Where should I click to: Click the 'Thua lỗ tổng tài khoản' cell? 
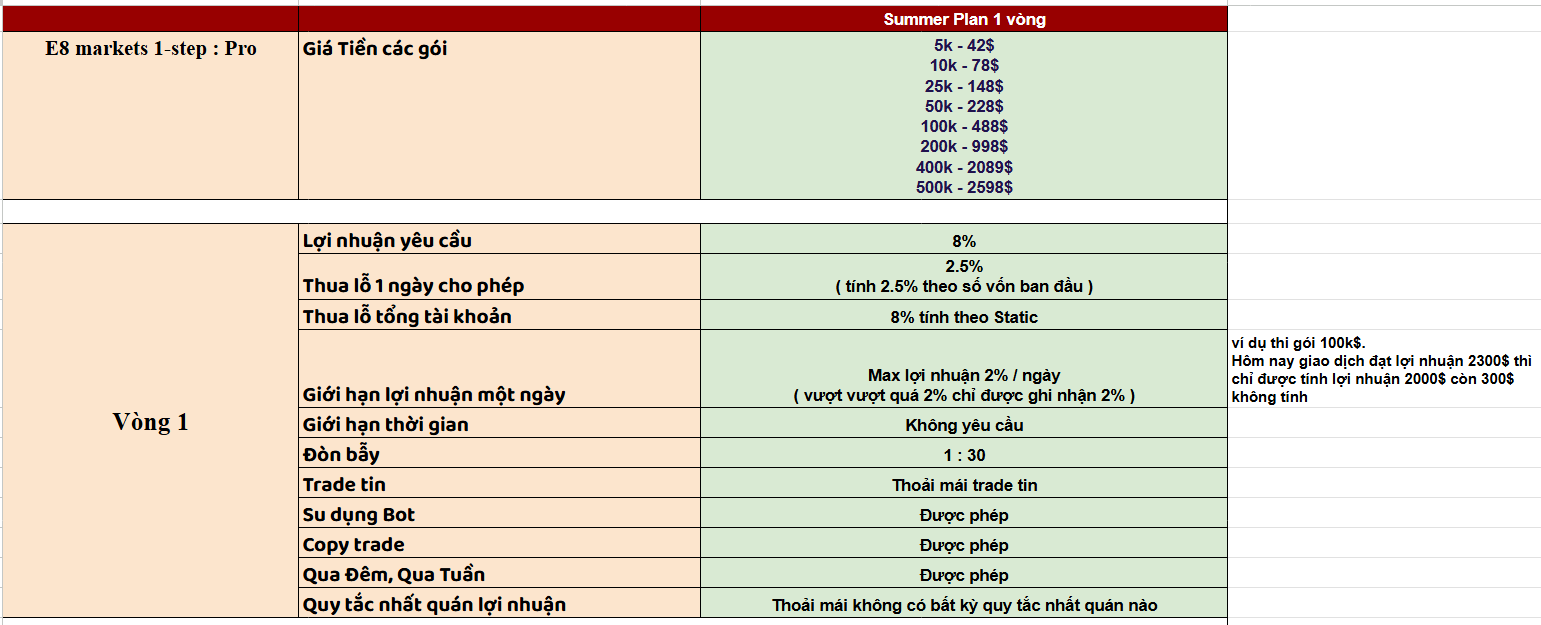pyautogui.click(x=499, y=315)
